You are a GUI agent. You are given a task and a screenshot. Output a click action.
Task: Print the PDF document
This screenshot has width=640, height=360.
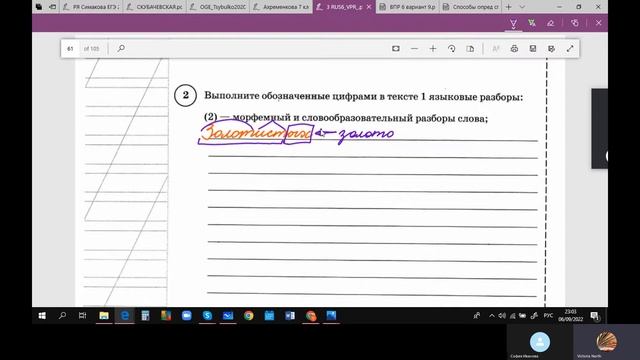[x=514, y=49]
